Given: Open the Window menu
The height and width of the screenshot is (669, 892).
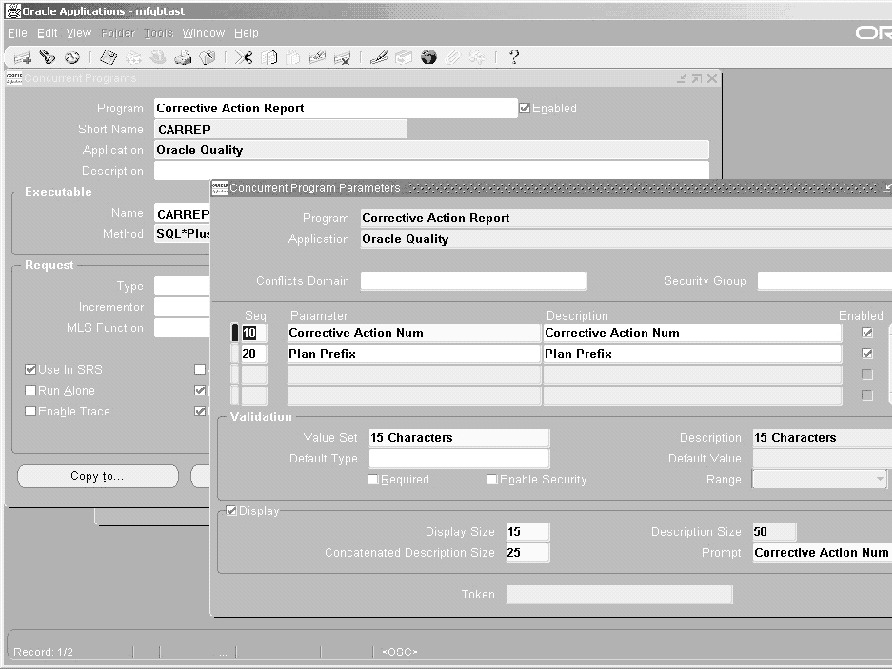Looking at the screenshot, I should (x=204, y=33).
